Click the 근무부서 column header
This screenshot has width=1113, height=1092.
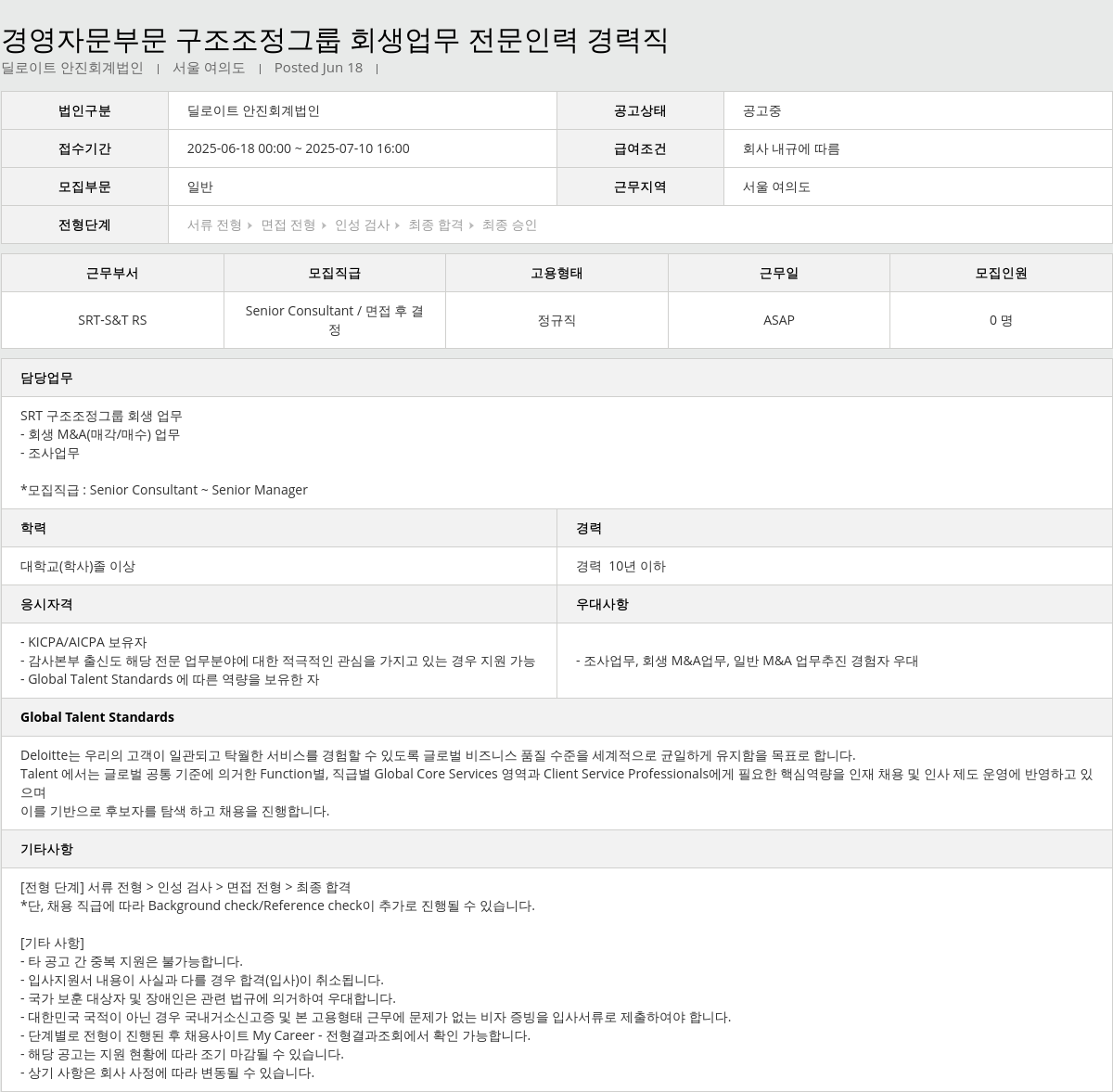tap(112, 273)
